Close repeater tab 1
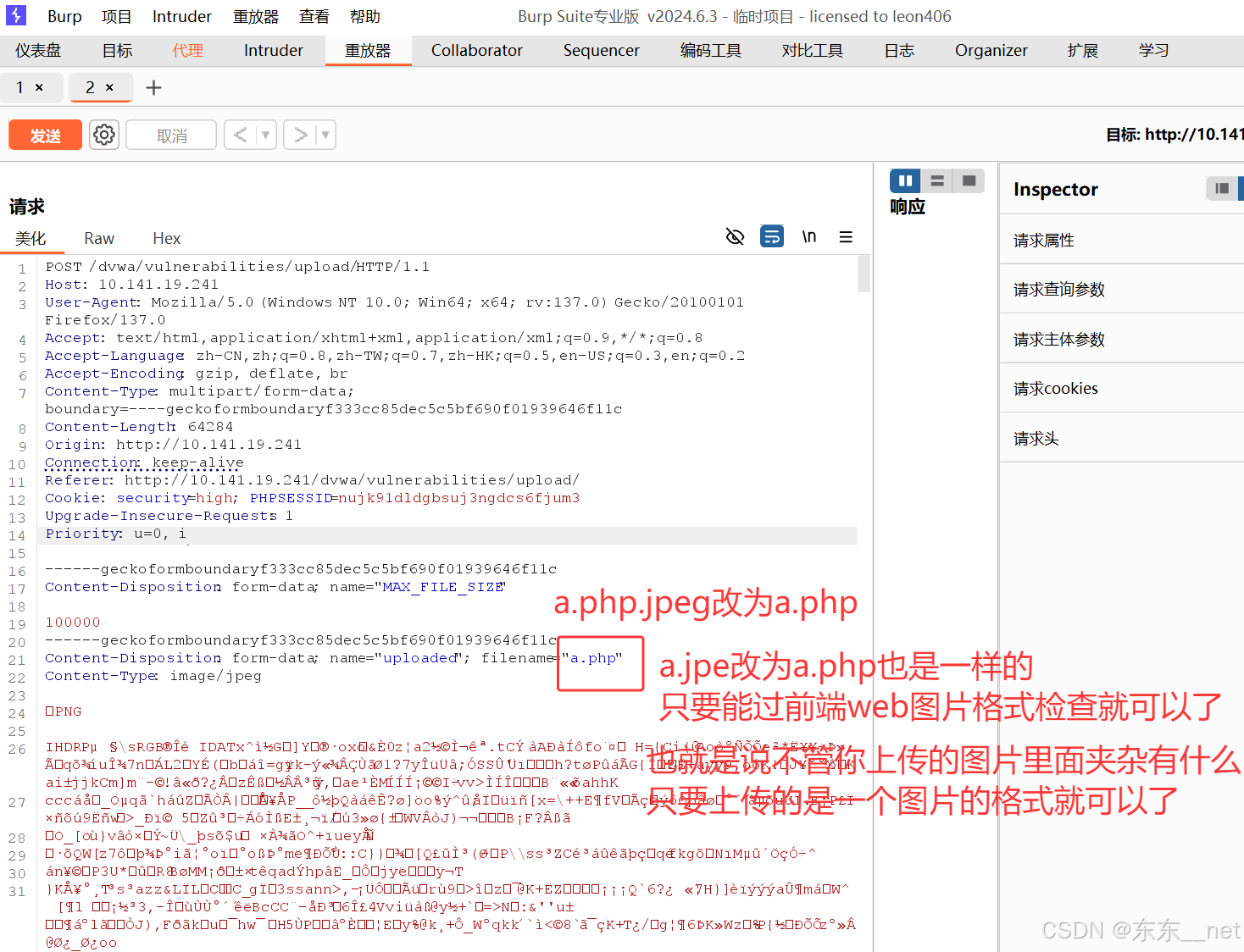 coord(39,87)
